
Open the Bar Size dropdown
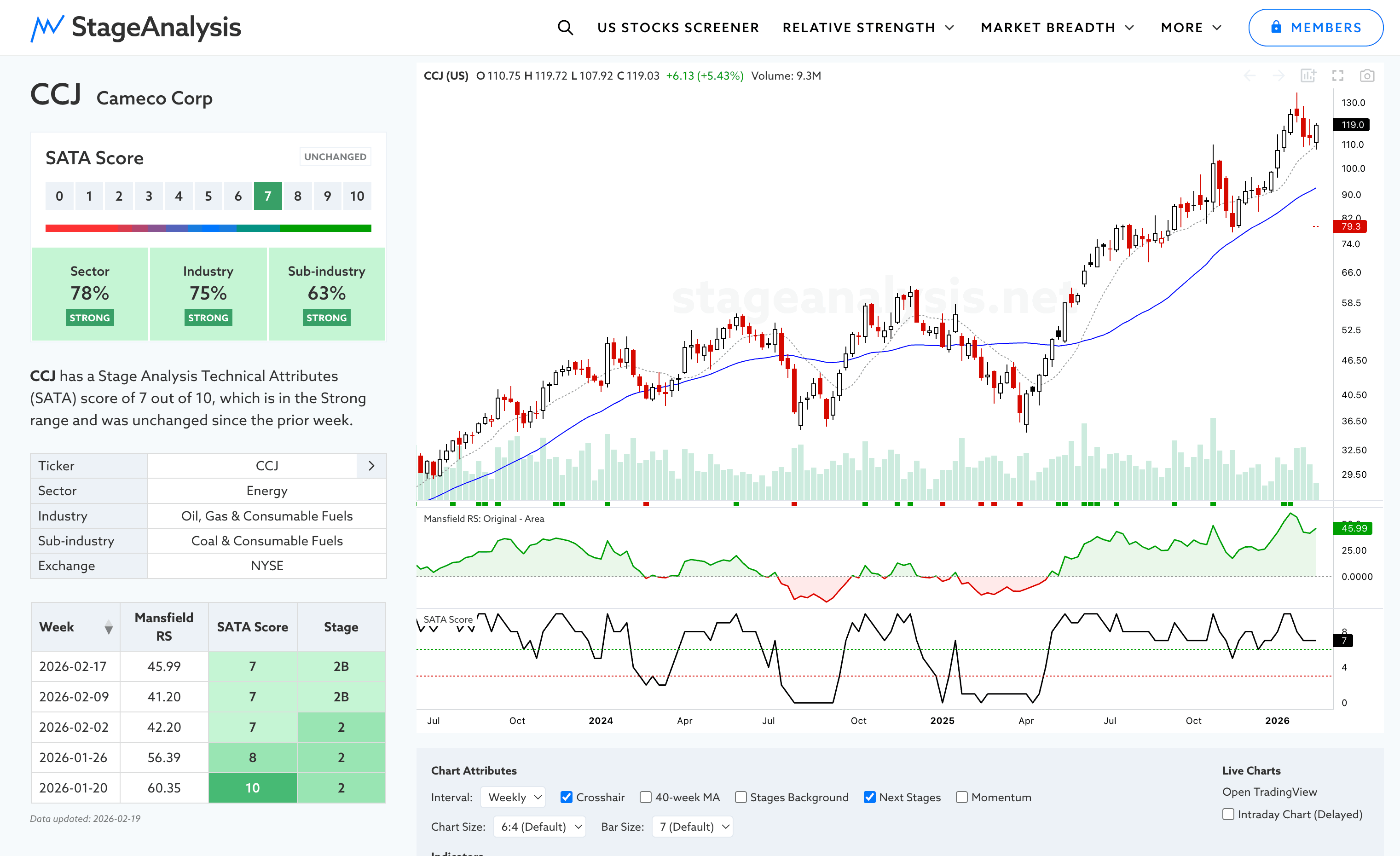click(692, 827)
